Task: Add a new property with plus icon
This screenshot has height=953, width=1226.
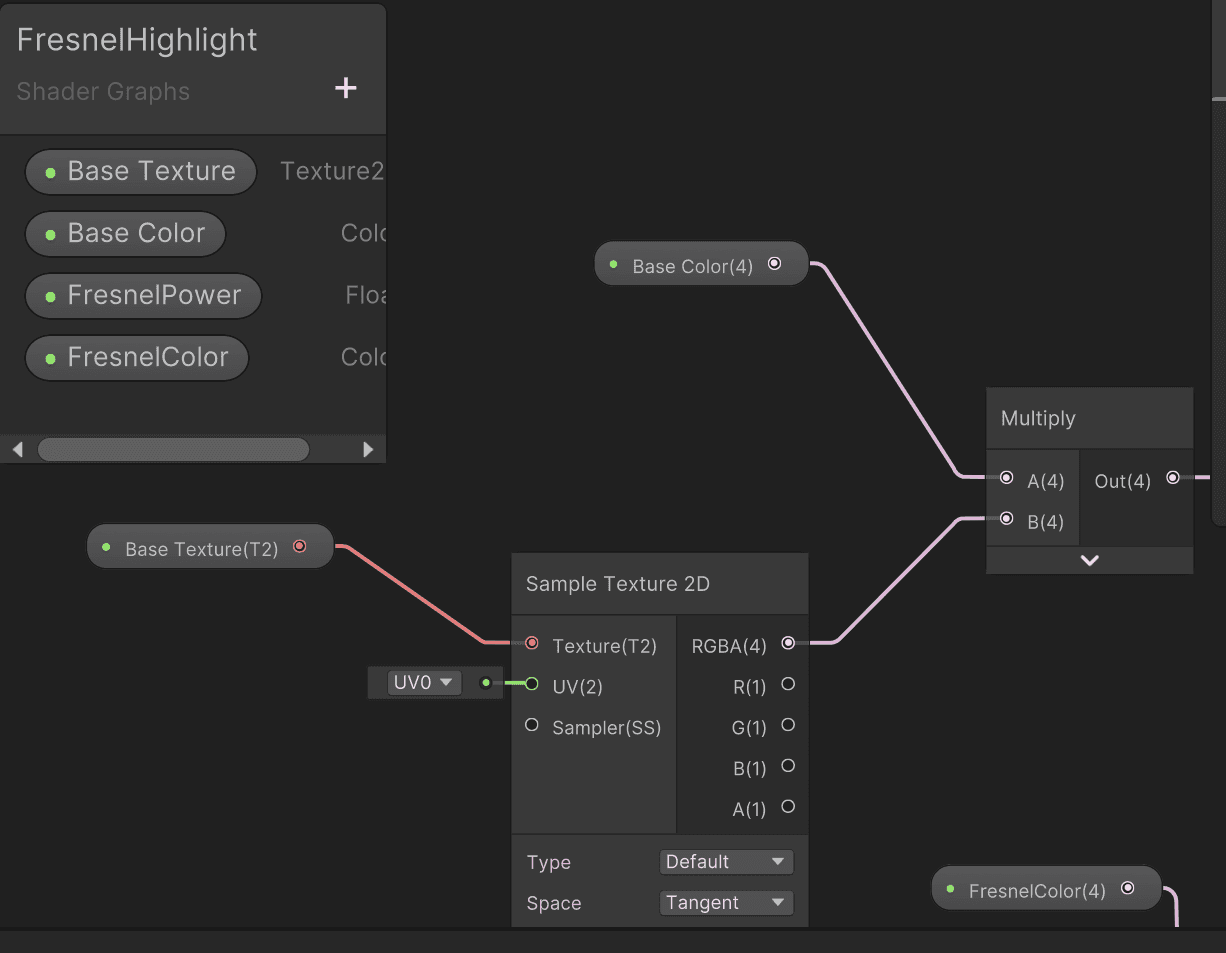Action: click(345, 88)
